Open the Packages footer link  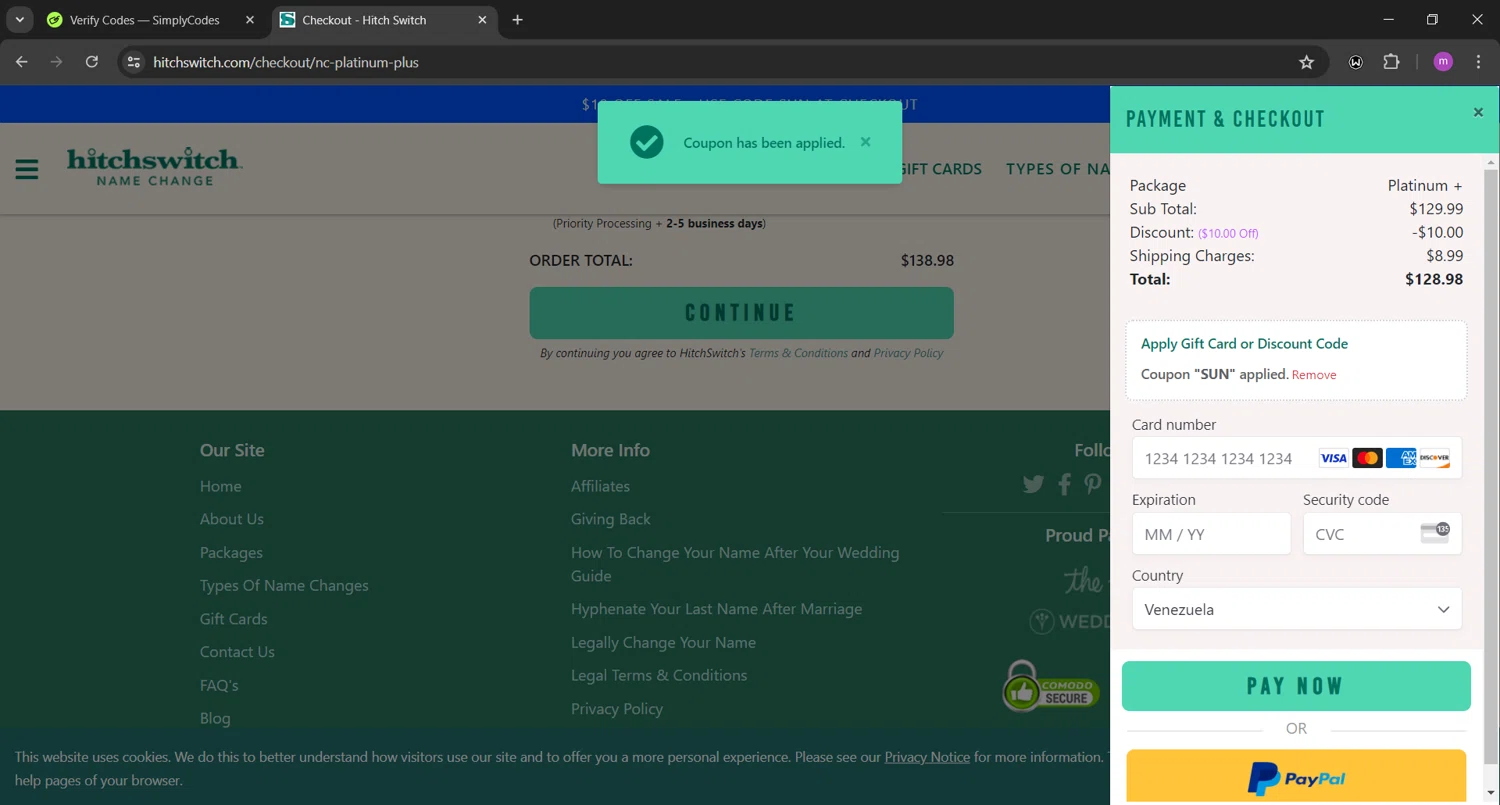coord(231,553)
